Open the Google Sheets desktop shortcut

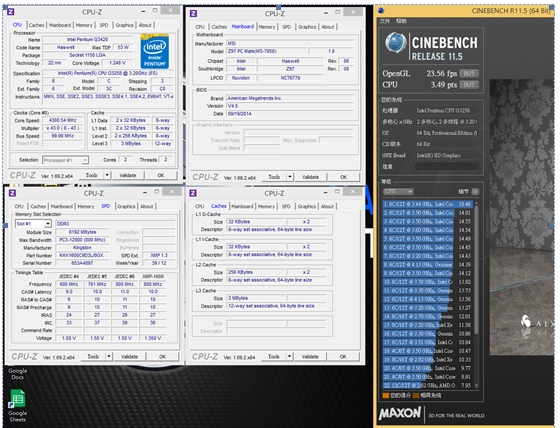click(18, 405)
